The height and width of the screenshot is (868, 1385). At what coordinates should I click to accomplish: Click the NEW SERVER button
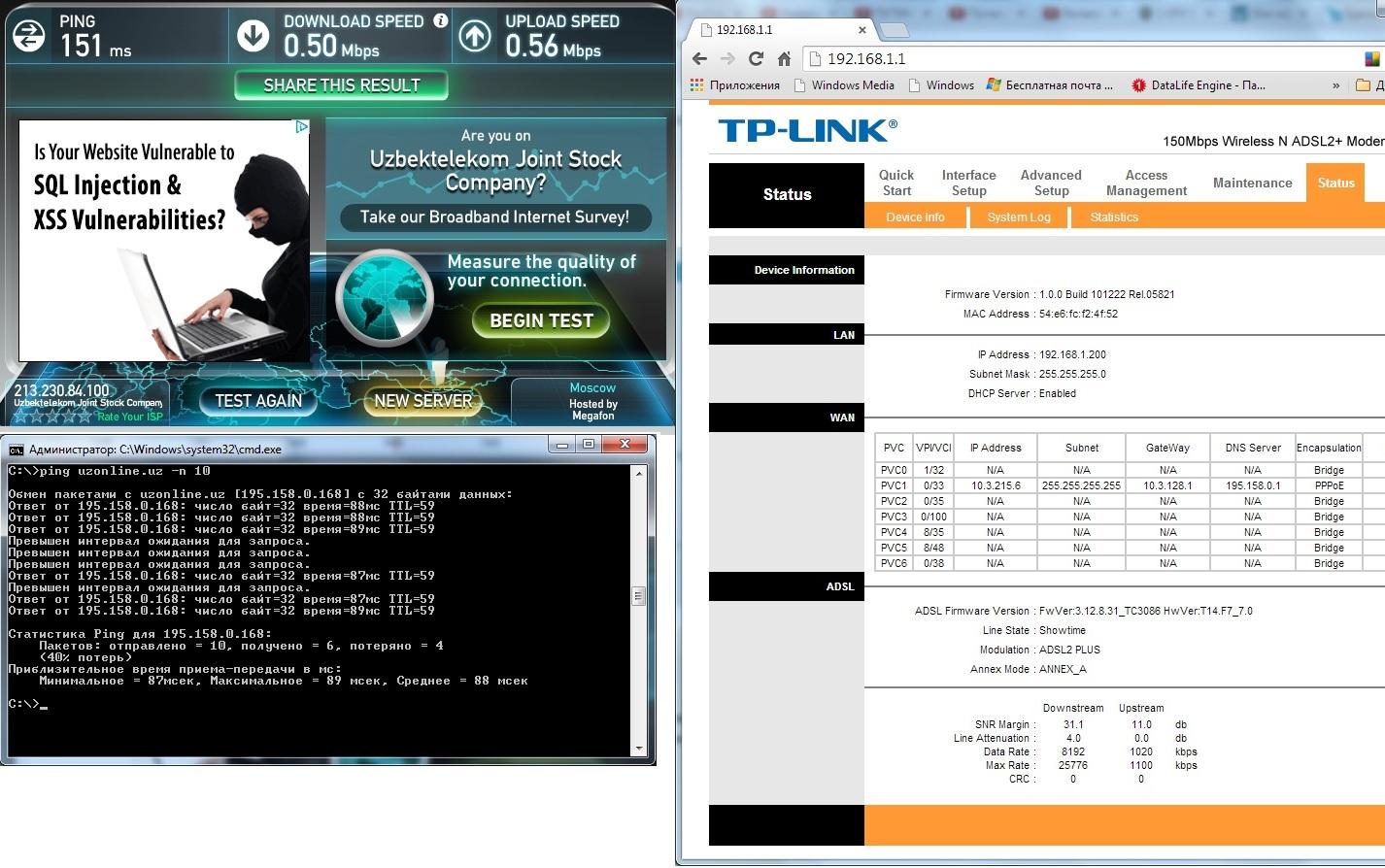[423, 401]
